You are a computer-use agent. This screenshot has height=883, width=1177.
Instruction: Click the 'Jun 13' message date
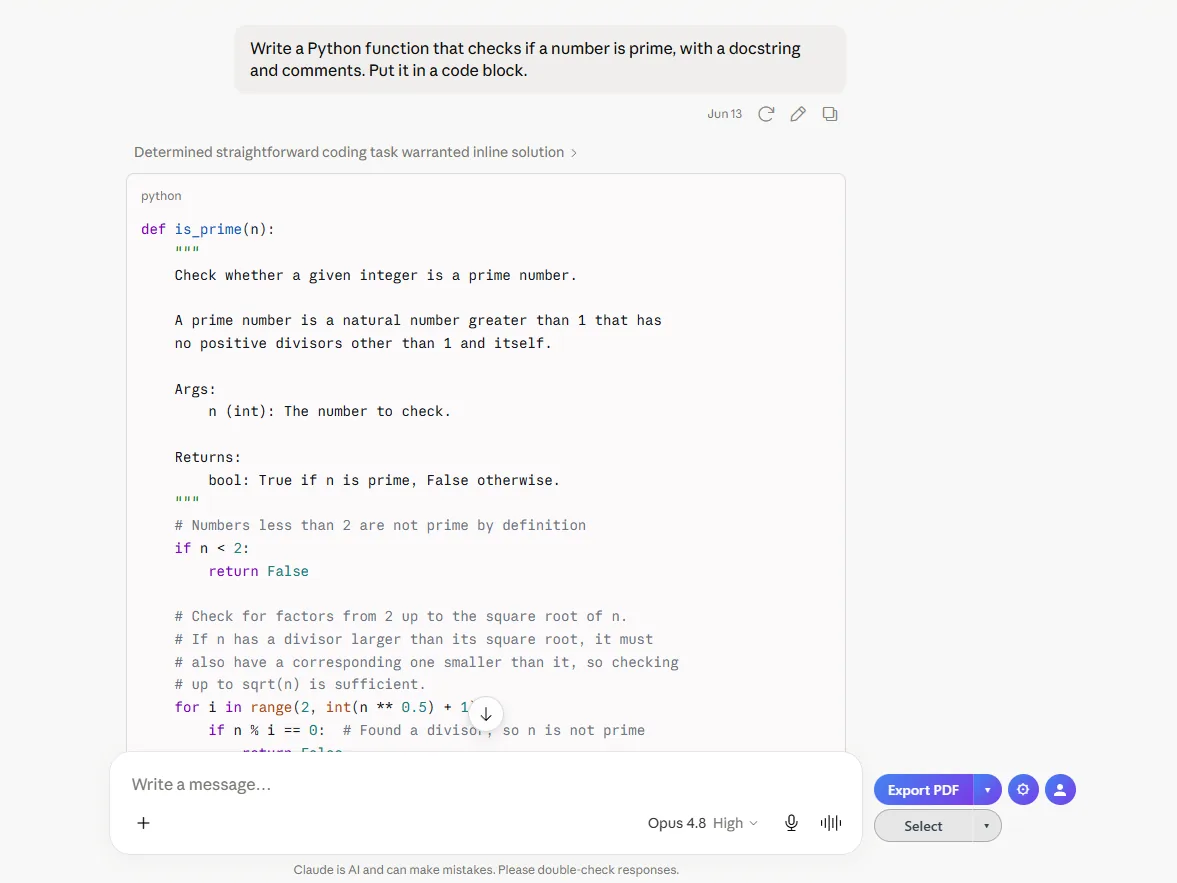724,114
